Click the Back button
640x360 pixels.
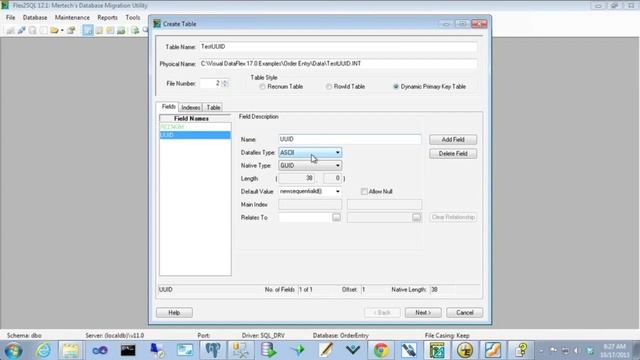[382, 313]
